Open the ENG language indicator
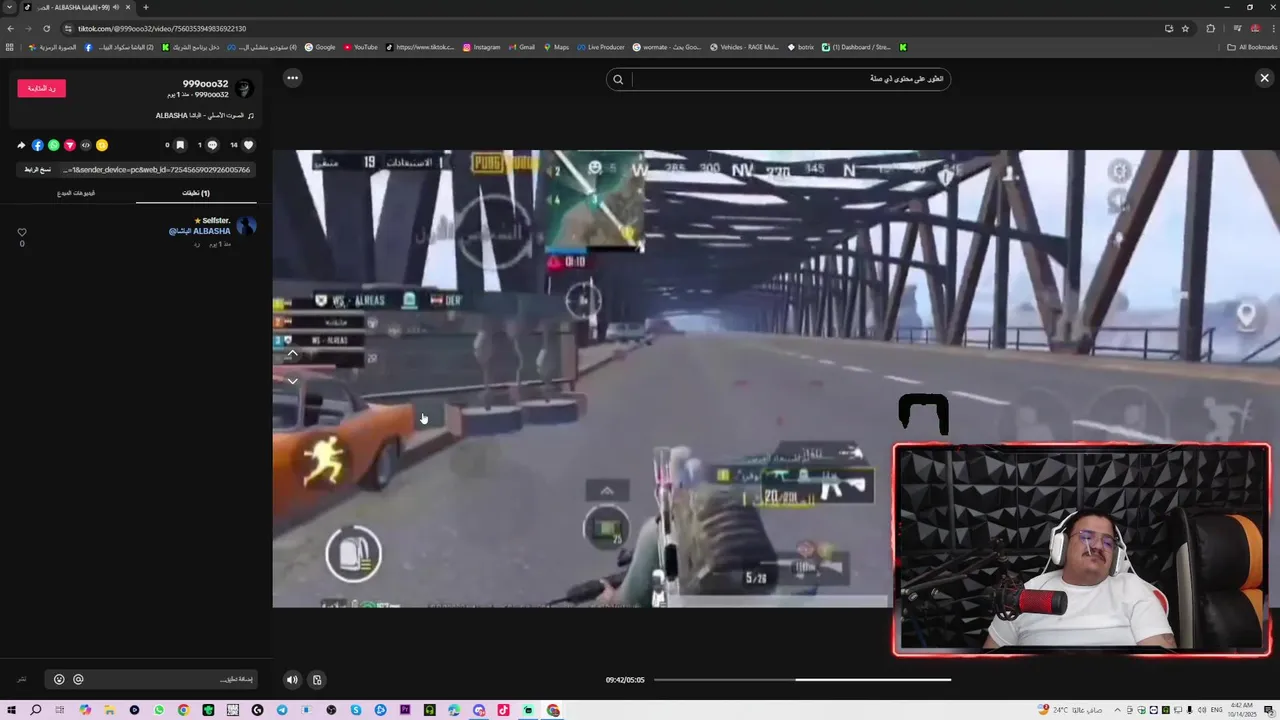Image resolution: width=1280 pixels, height=720 pixels. tap(1216, 710)
